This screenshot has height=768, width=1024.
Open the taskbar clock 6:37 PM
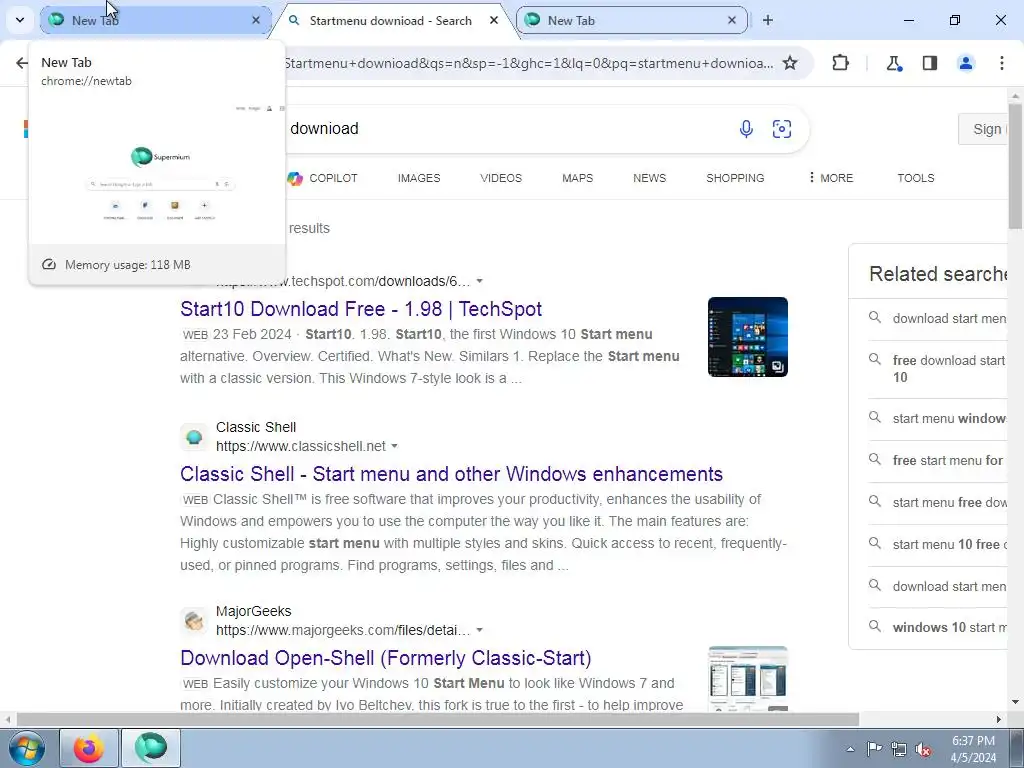973,749
